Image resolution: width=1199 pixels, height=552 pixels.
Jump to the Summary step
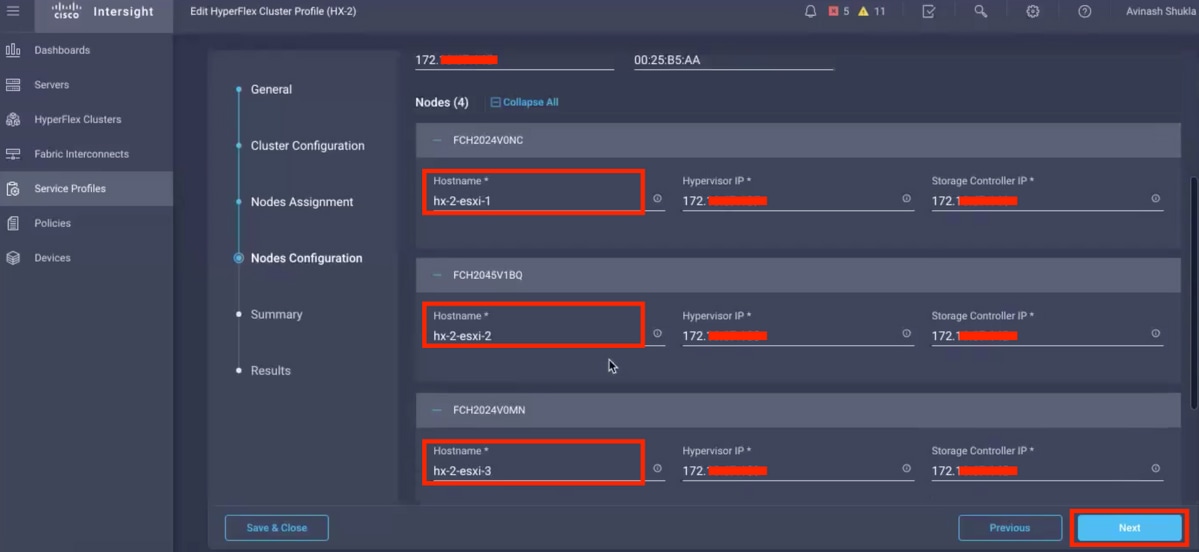click(x=276, y=314)
